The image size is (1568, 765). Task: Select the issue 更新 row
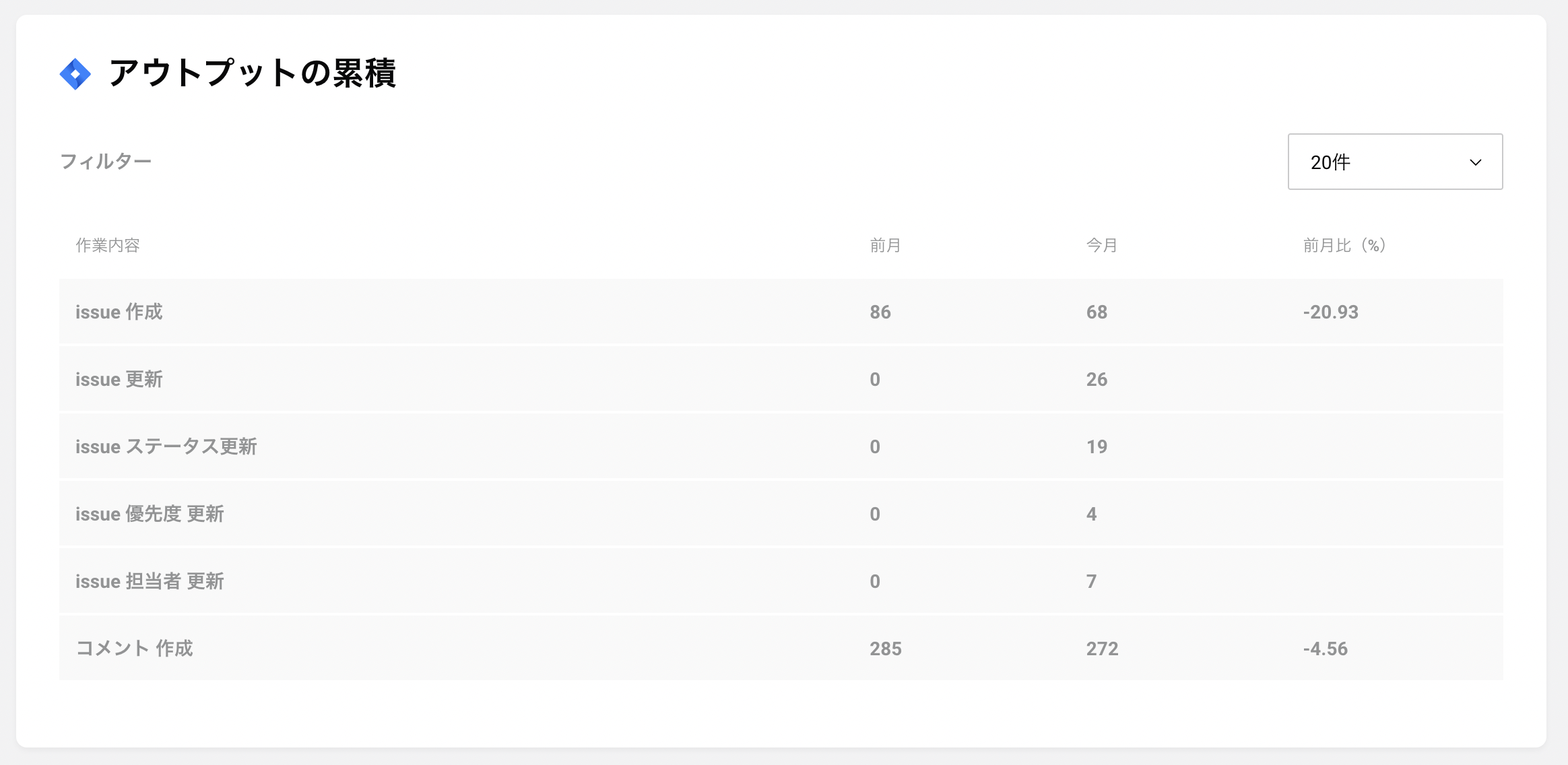tap(781, 378)
